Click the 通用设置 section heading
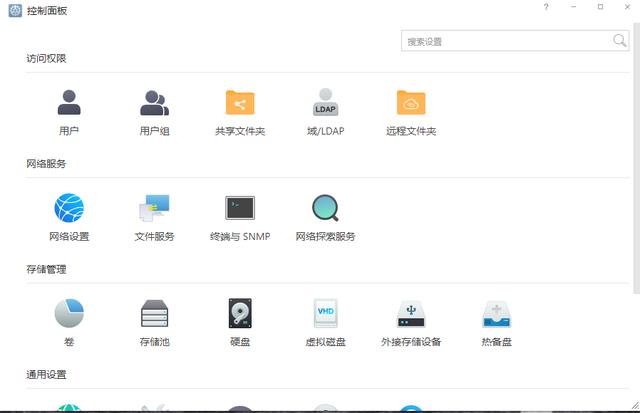640x413 pixels. pos(46,375)
